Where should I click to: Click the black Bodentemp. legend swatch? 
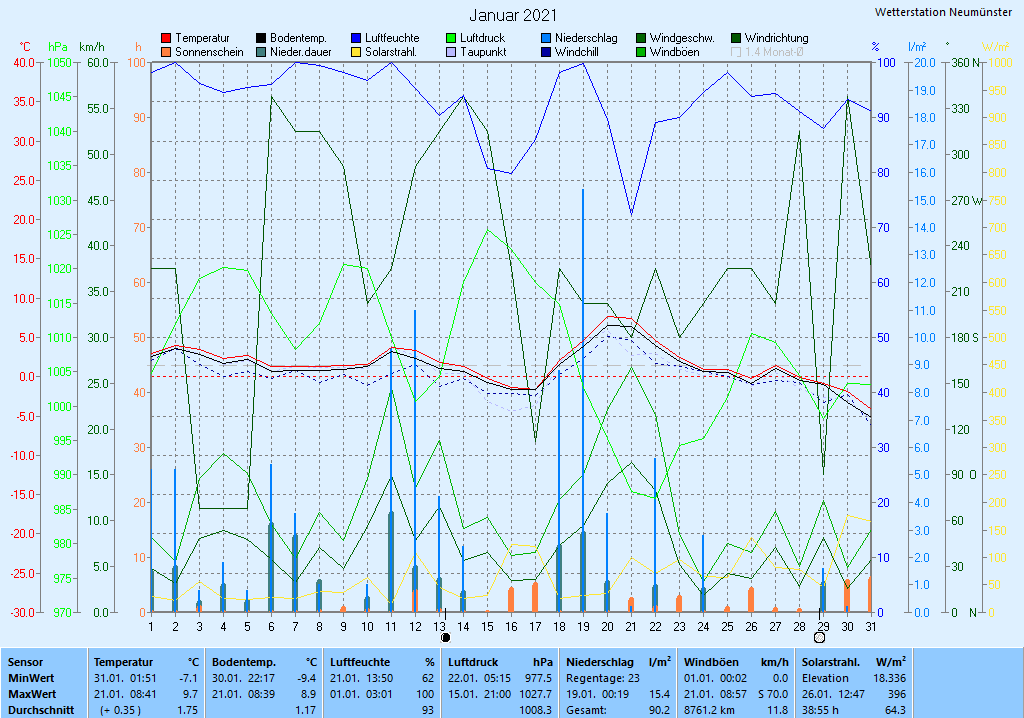coord(261,39)
